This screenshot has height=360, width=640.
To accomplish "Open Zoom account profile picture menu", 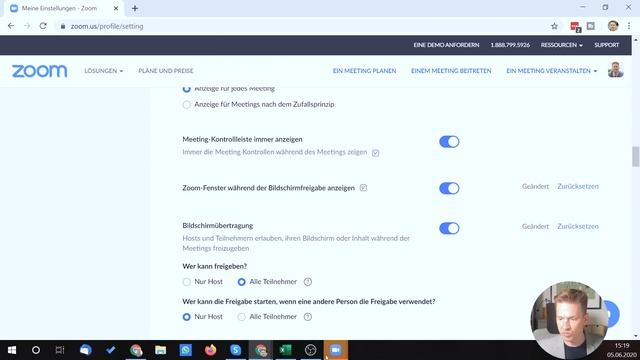I will [x=616, y=70].
